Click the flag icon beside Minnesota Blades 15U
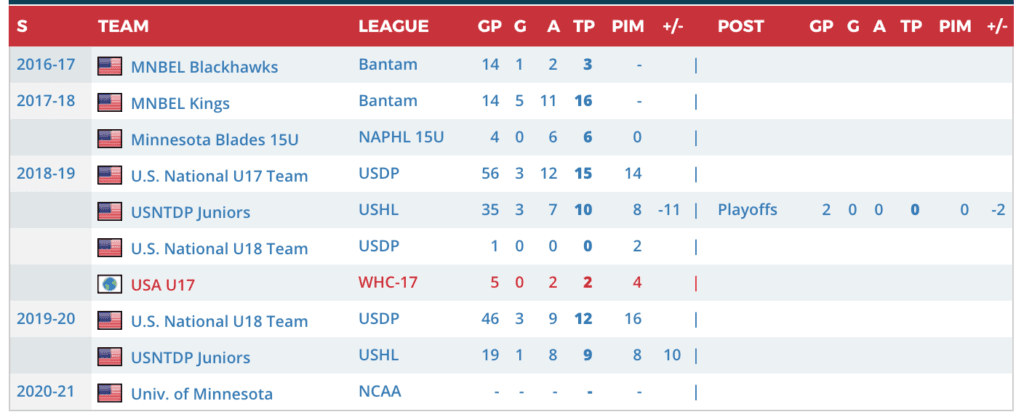 pos(109,139)
